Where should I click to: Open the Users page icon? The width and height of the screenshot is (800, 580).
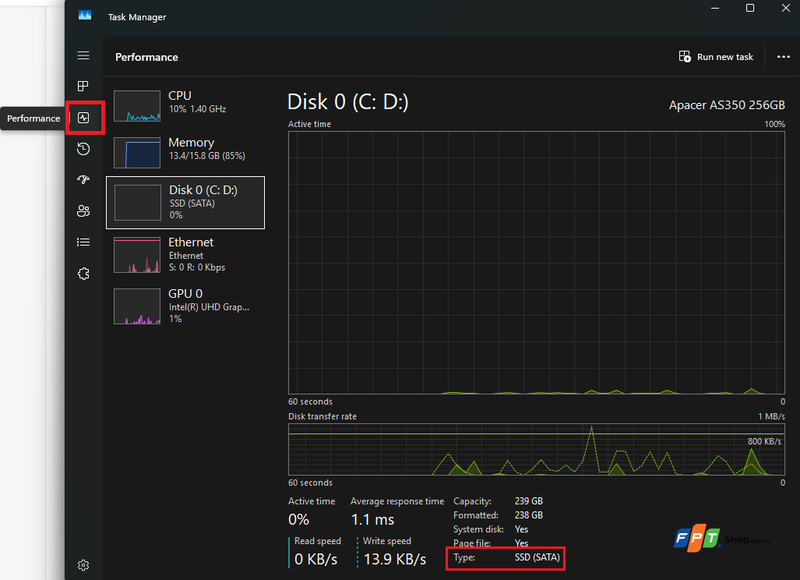point(83,211)
